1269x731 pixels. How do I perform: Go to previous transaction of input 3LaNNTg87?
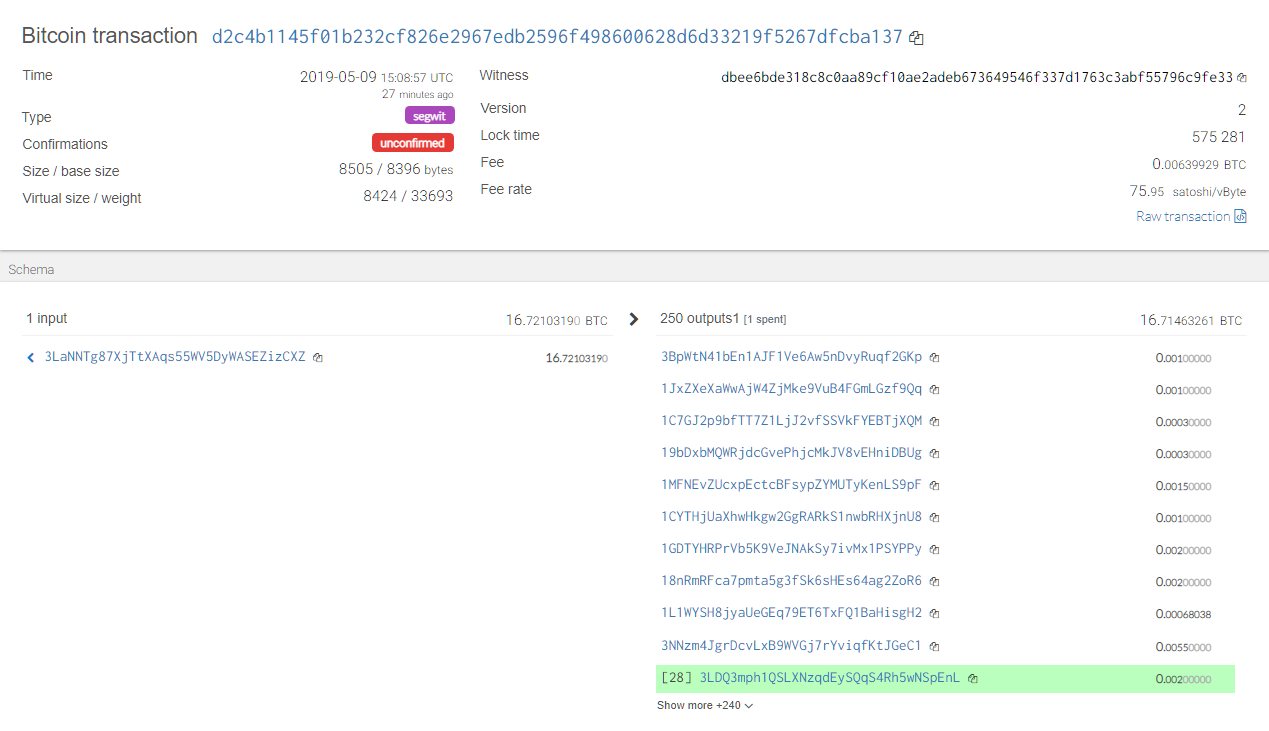point(31,357)
